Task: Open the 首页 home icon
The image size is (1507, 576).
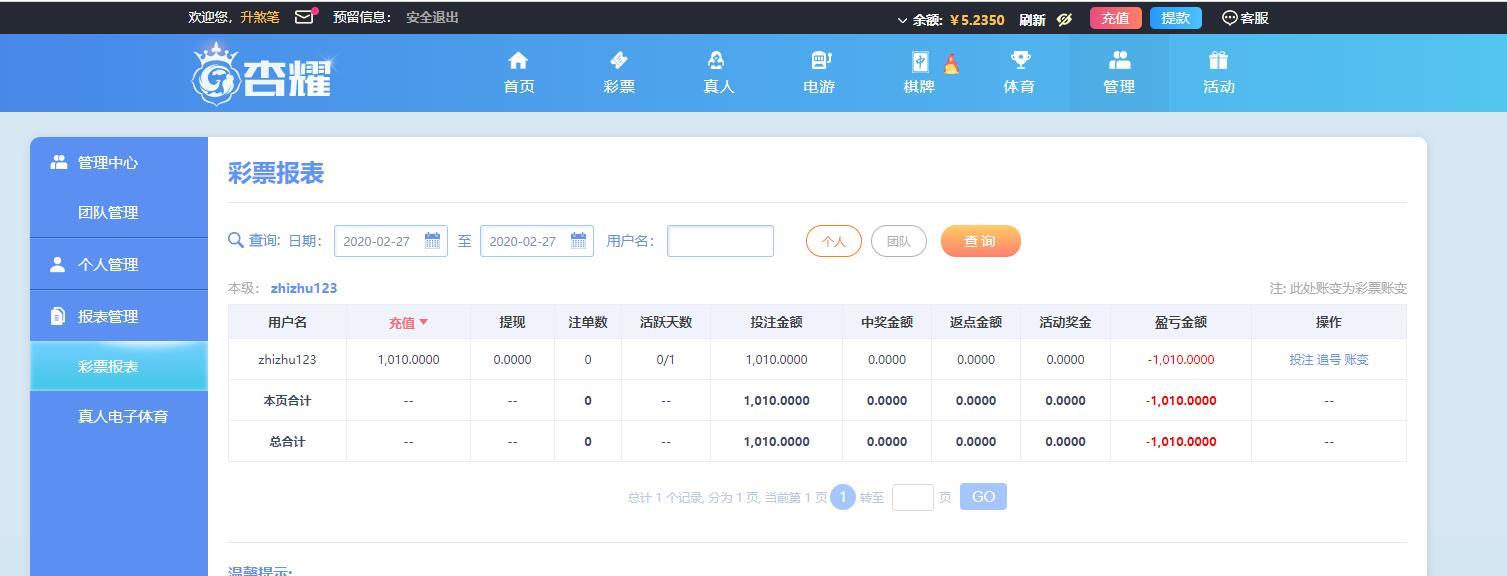Action: point(518,61)
